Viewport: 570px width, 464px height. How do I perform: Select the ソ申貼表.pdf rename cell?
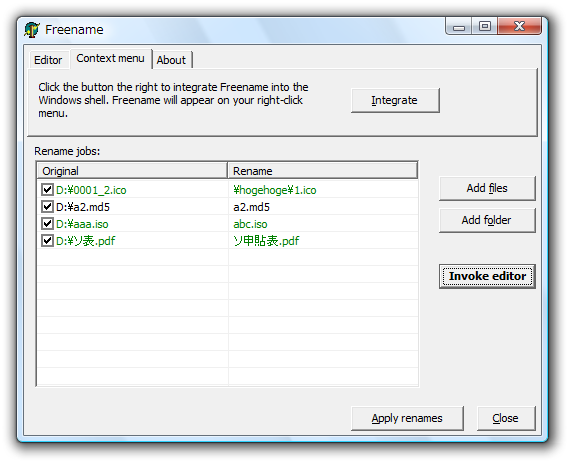[266, 241]
